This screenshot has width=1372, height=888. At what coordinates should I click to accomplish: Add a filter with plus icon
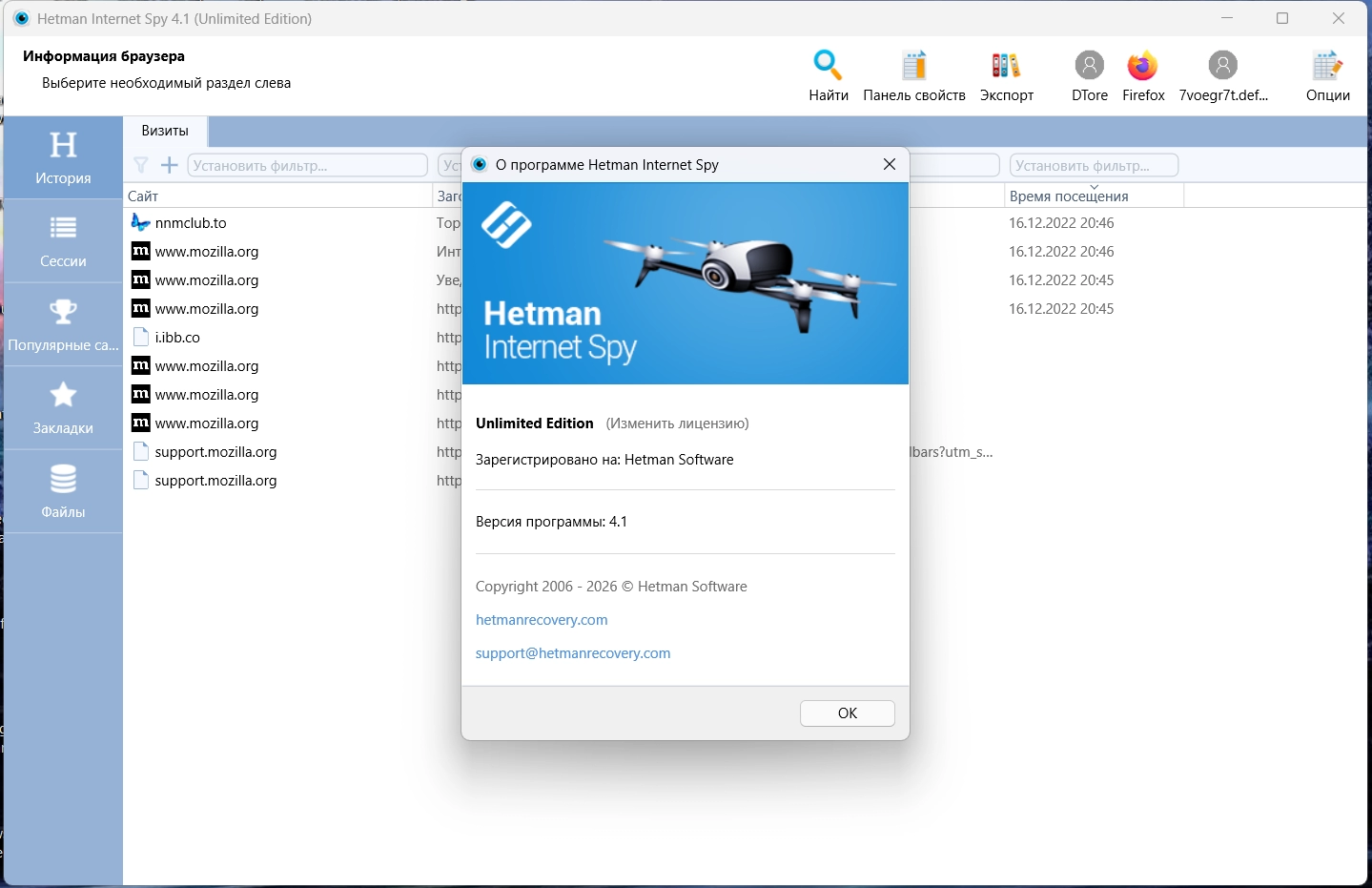pyautogui.click(x=170, y=165)
